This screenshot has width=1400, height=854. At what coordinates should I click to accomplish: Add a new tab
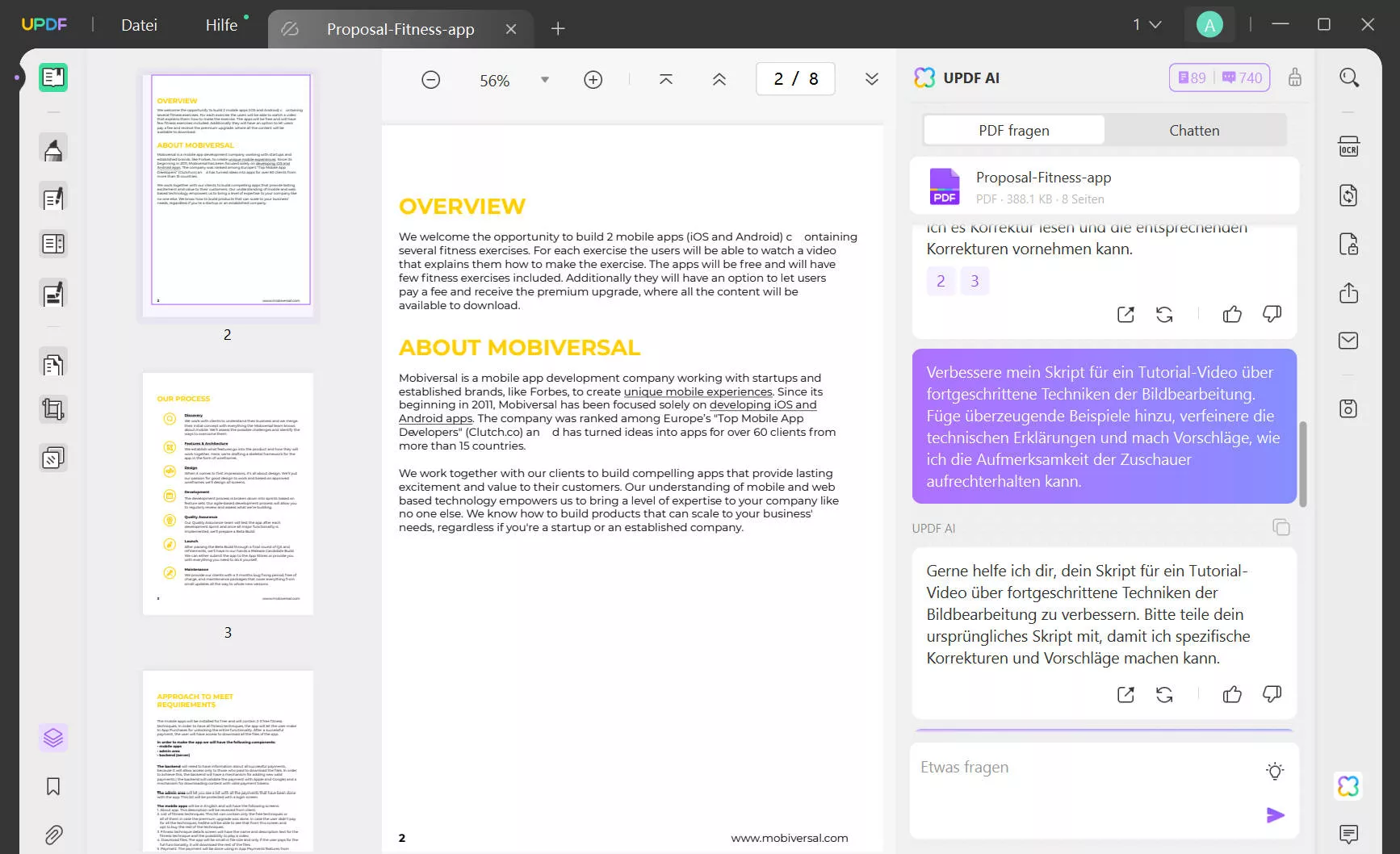tap(558, 29)
